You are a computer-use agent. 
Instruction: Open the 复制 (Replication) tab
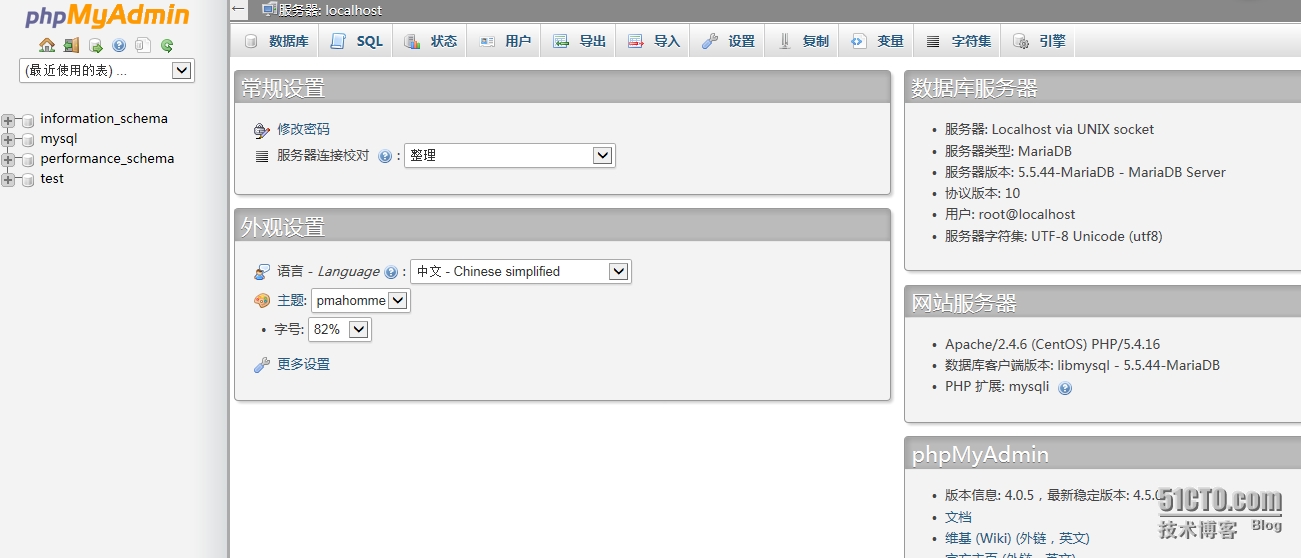[x=803, y=41]
